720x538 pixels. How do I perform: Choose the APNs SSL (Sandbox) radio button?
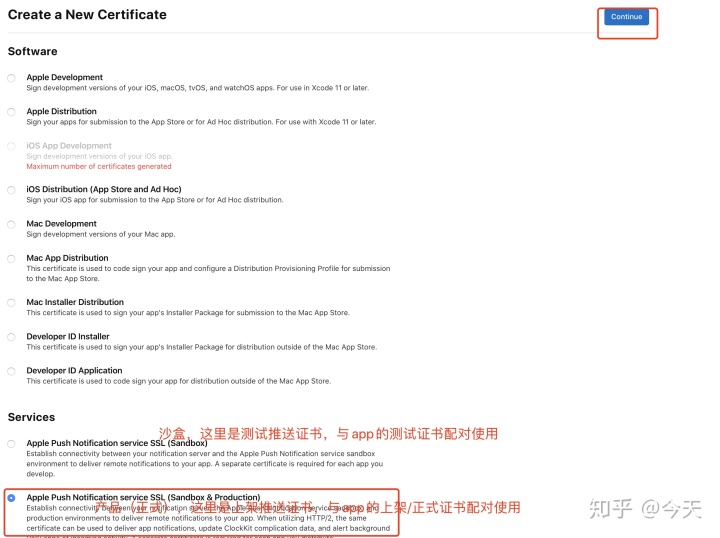coord(11,444)
